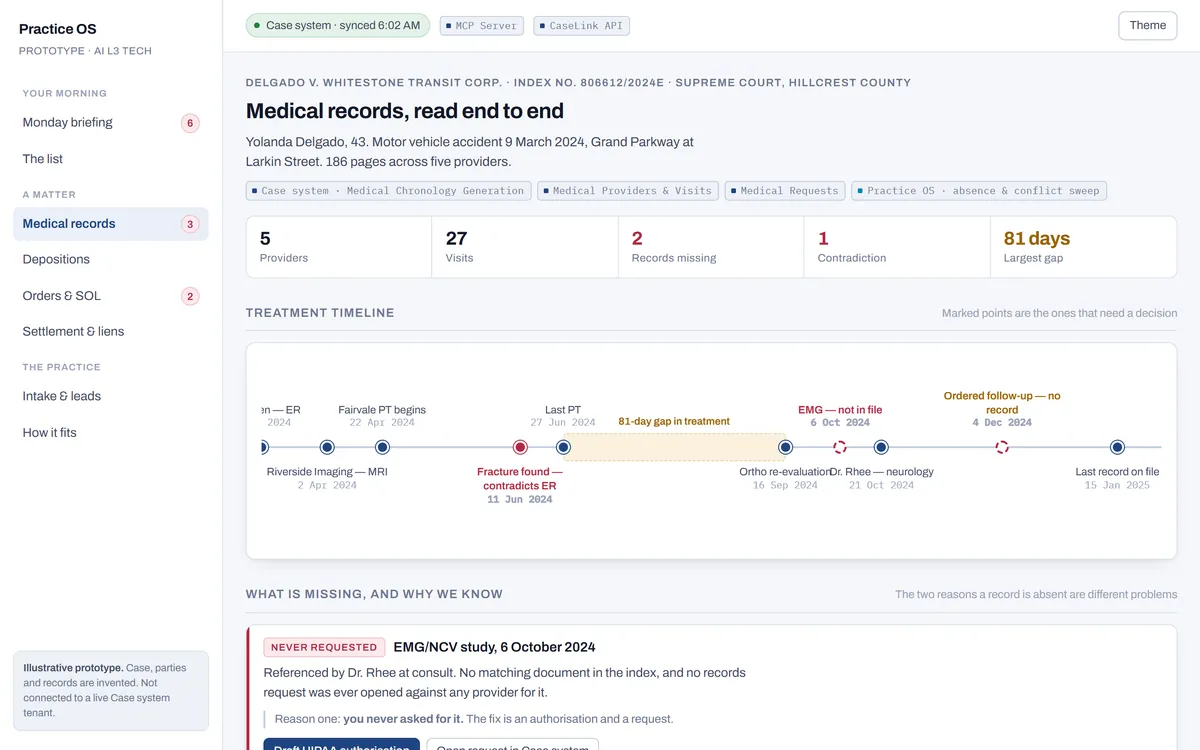Open Monday briefing in sidebar
Image resolution: width=1200 pixels, height=750 pixels.
pos(110,123)
